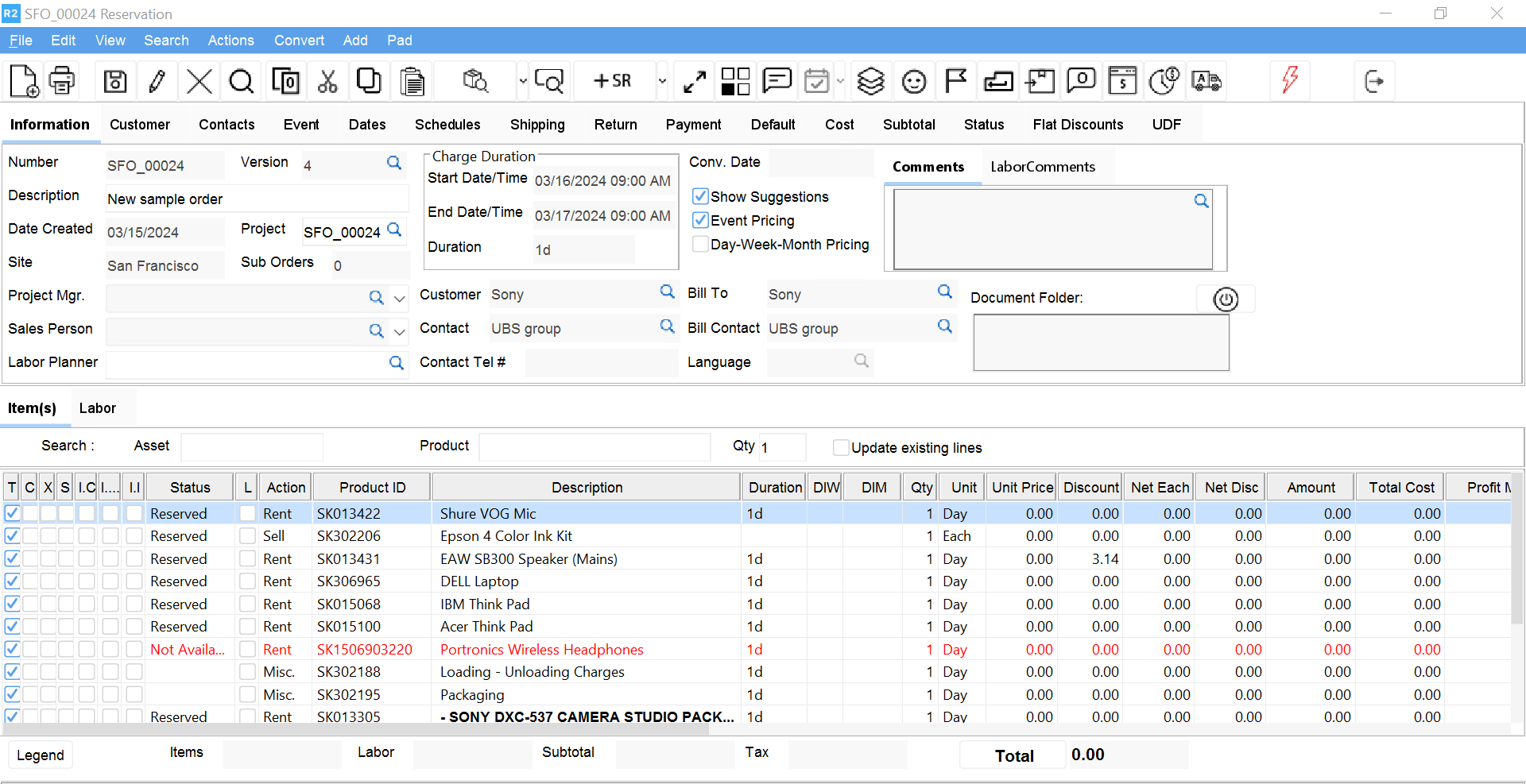The width and height of the screenshot is (1526, 784).
Task: Click the clipboard paste icon
Action: pyautogui.click(x=412, y=81)
